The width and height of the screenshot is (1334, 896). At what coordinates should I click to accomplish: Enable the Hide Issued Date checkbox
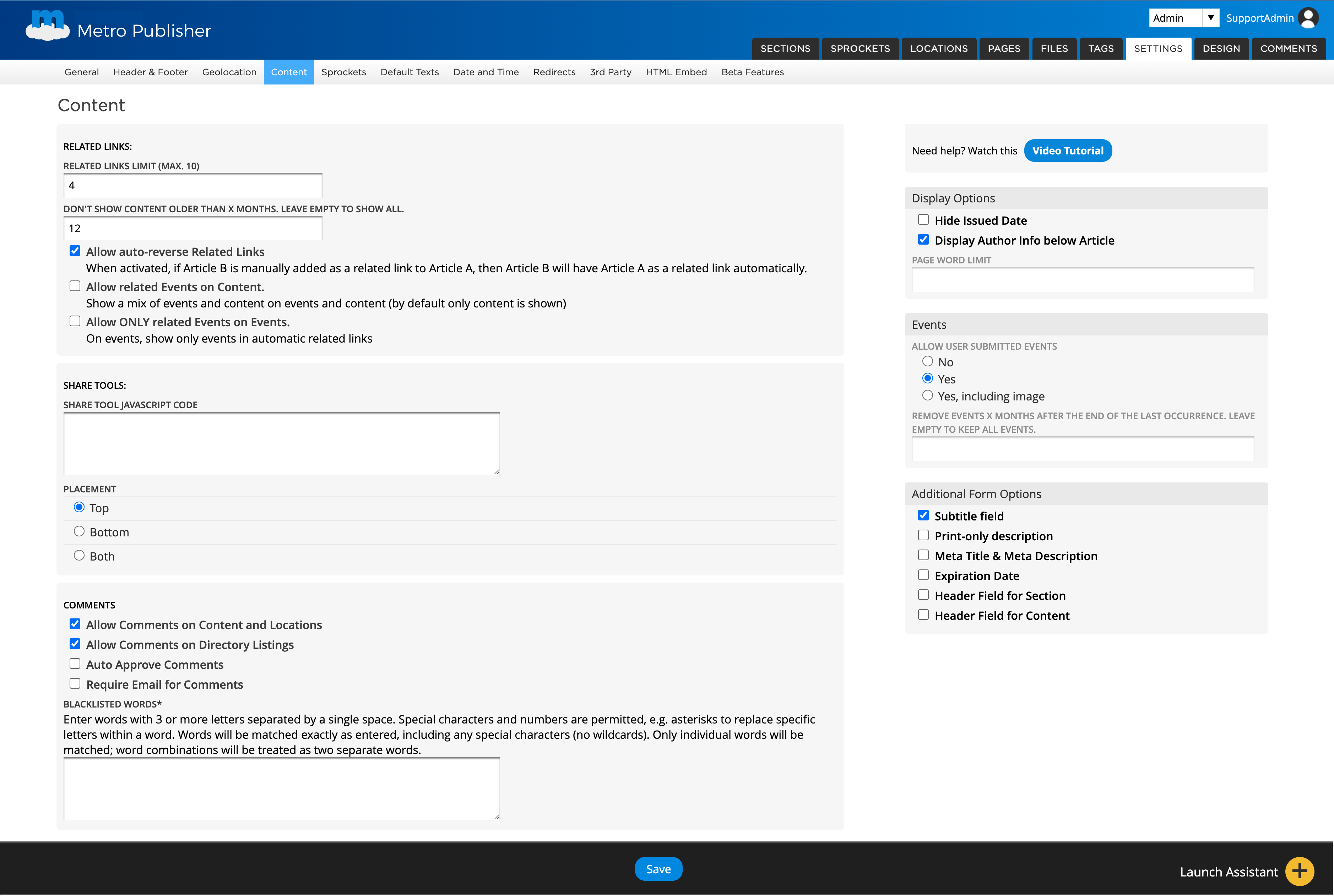point(923,220)
